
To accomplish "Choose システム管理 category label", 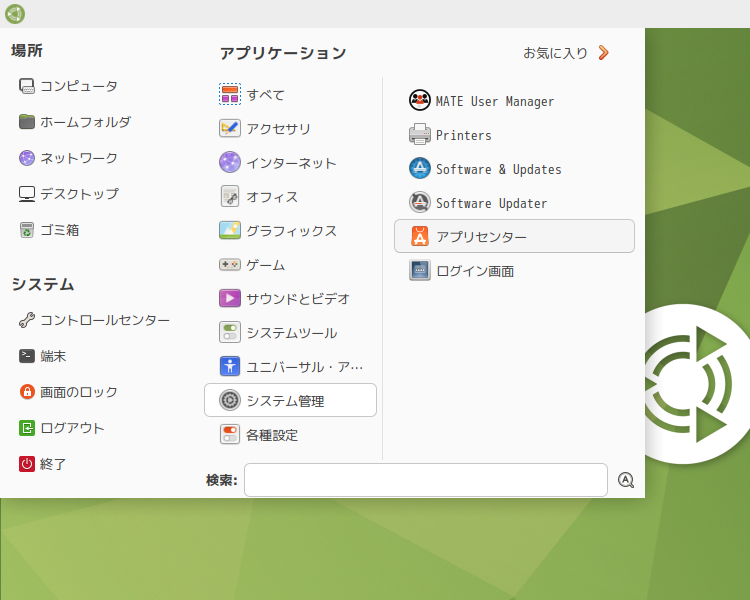I will pyautogui.click(x=286, y=400).
